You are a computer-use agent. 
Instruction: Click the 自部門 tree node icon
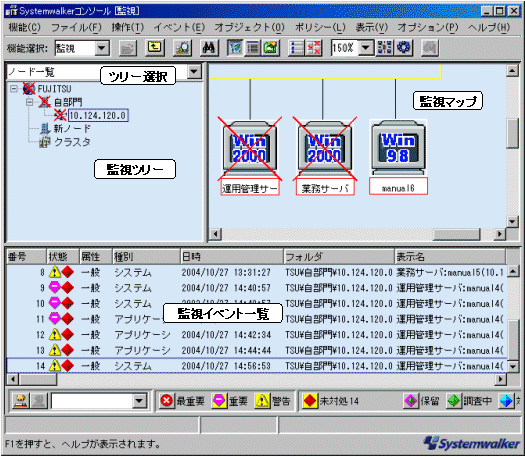[x=45, y=102]
